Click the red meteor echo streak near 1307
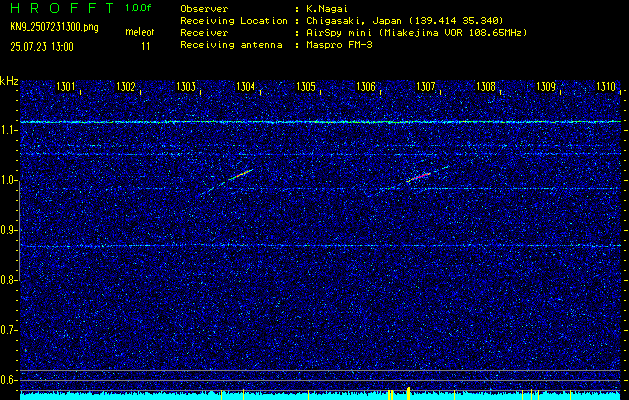 pyautogui.click(x=418, y=177)
